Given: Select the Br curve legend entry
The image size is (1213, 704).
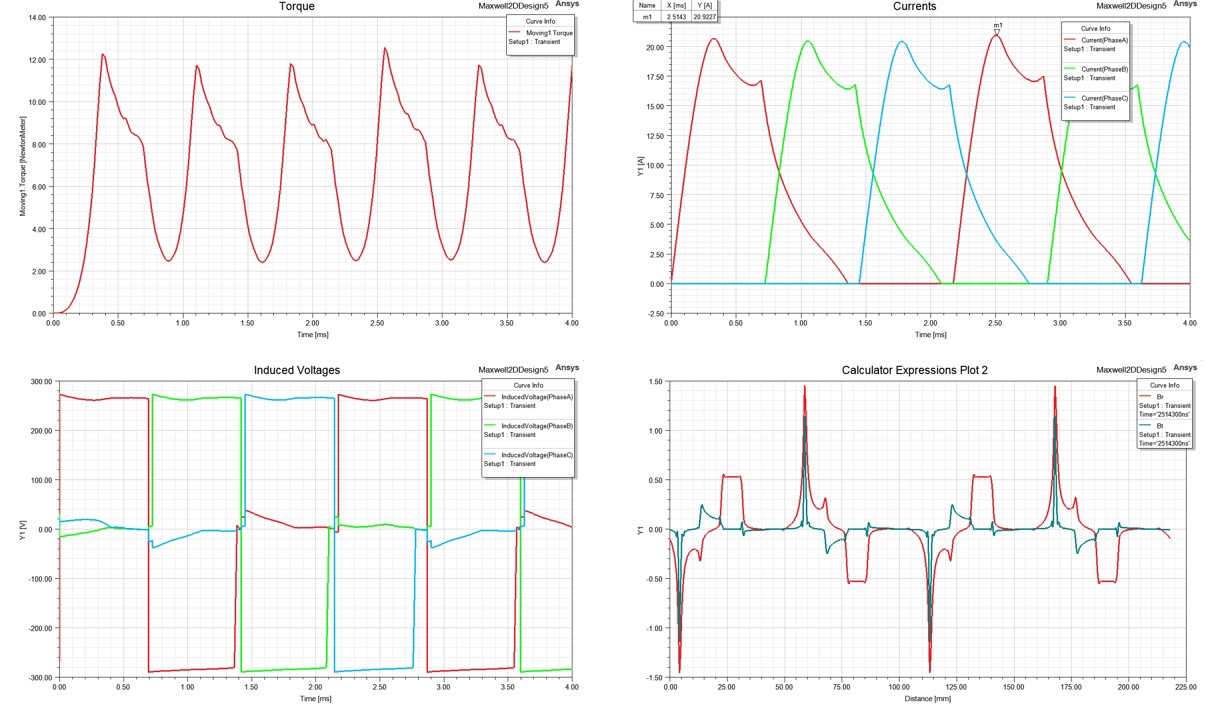Looking at the screenshot, I should (1159, 397).
